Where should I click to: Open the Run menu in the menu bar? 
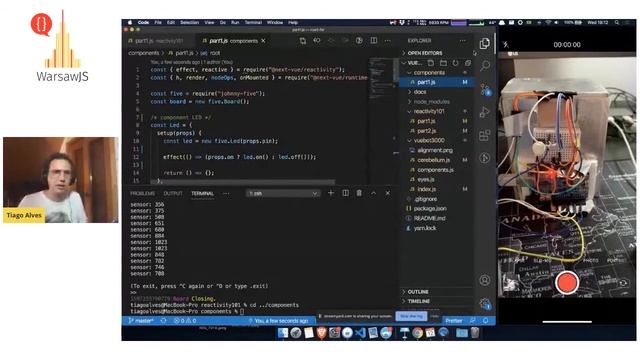coord(235,22)
